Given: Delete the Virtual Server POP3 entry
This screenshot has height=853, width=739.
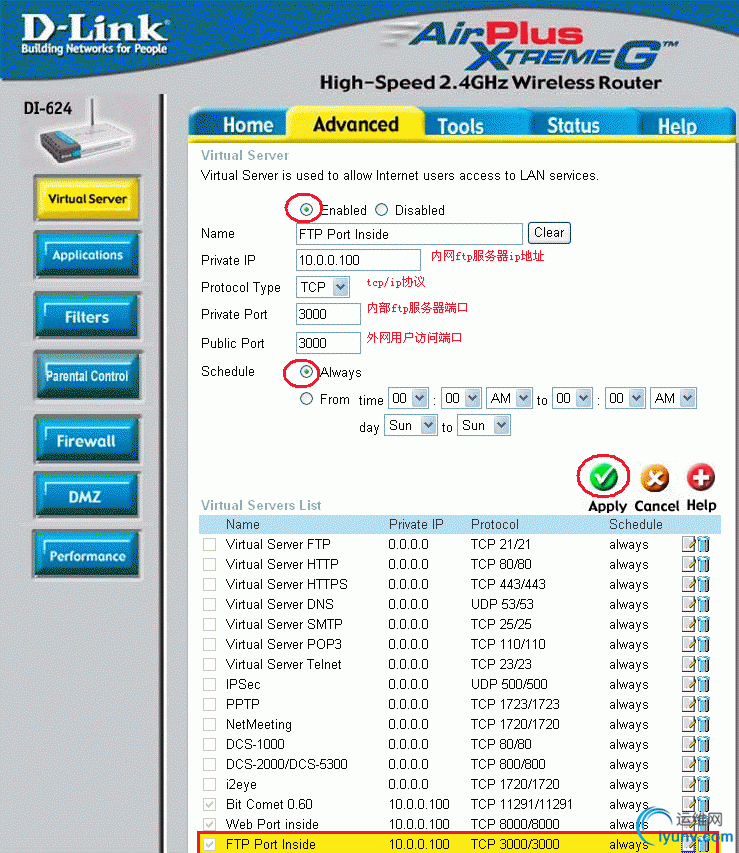Looking at the screenshot, I should [x=704, y=644].
